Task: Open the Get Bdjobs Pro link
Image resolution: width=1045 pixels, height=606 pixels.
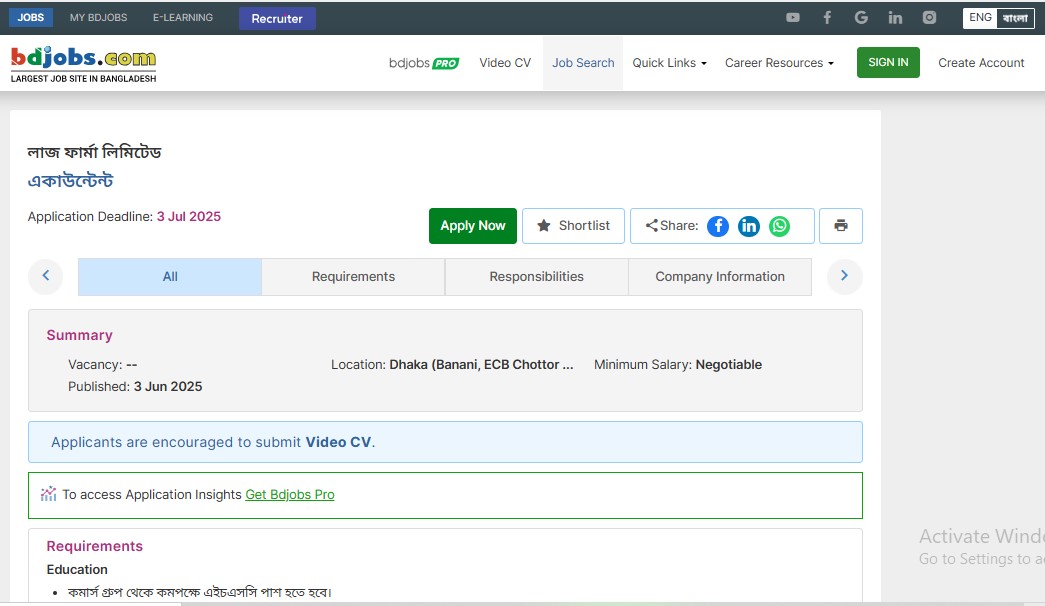Action: pyautogui.click(x=290, y=495)
